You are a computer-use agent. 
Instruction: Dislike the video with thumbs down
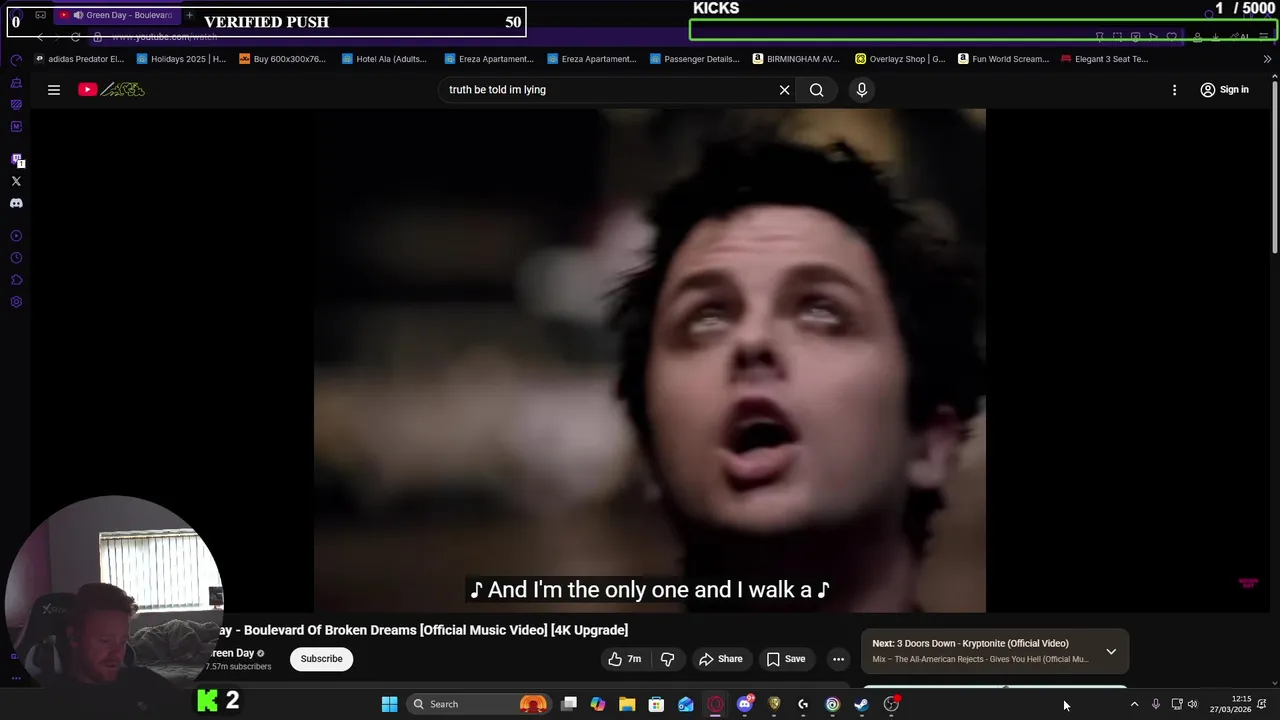[668, 659]
